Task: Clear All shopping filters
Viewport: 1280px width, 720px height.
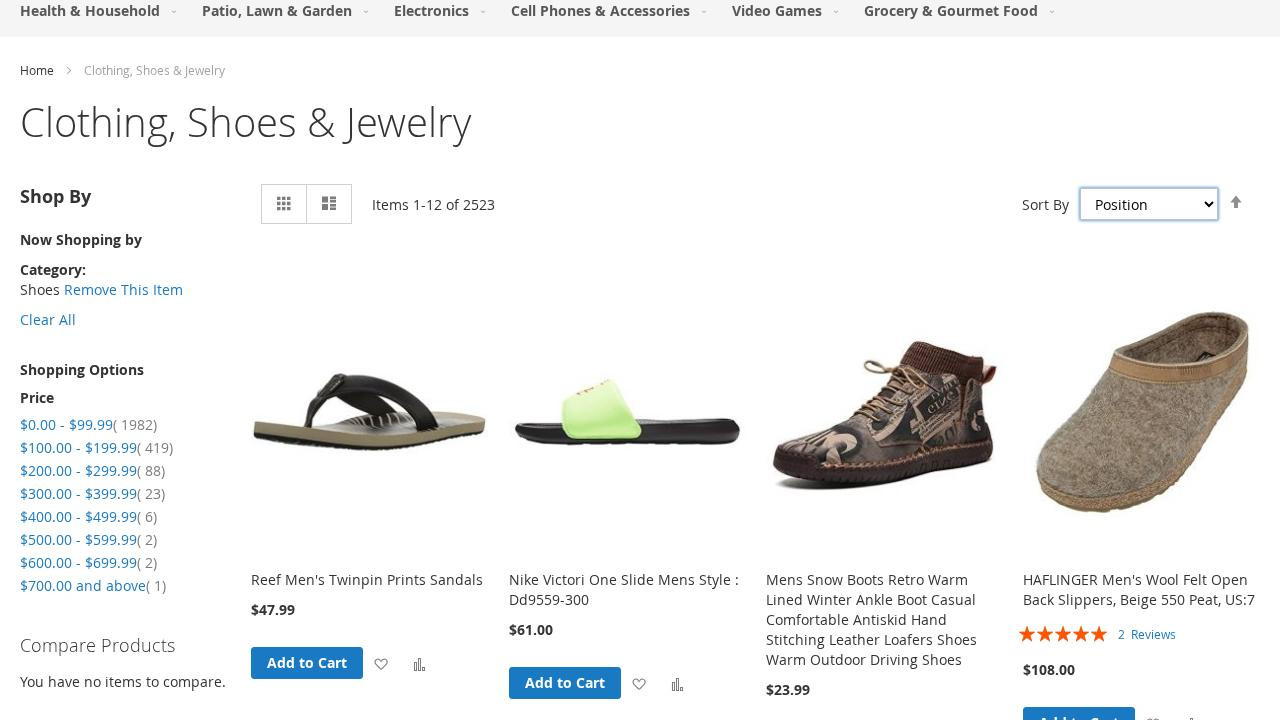Action: (48, 320)
